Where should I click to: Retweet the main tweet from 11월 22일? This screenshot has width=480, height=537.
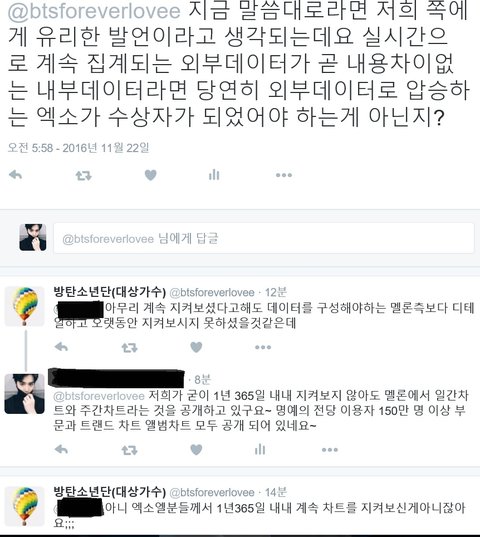(x=83, y=176)
